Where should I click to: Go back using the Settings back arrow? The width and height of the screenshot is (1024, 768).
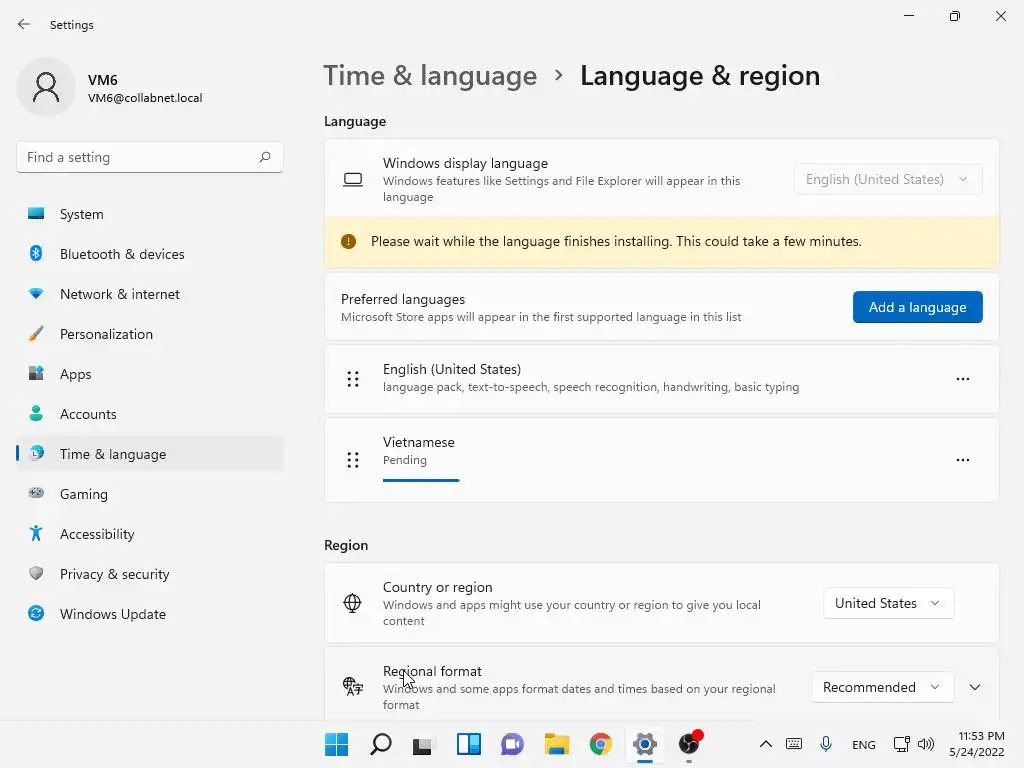[24, 25]
